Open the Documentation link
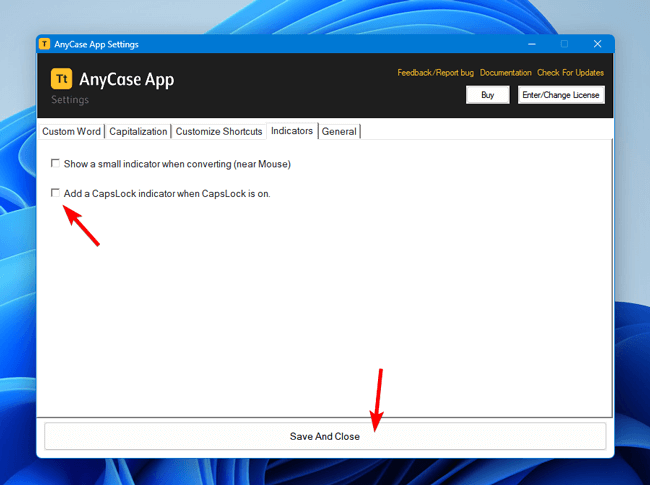This screenshot has width=650, height=485. [505, 73]
